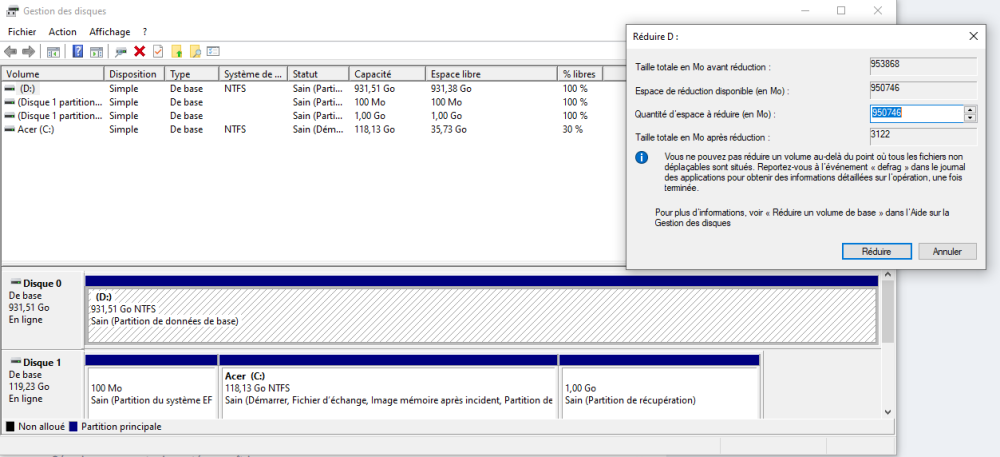Image resolution: width=1000 pixels, height=457 pixels.
Task: Click the space-to-shrink input field
Action: click(x=917, y=113)
